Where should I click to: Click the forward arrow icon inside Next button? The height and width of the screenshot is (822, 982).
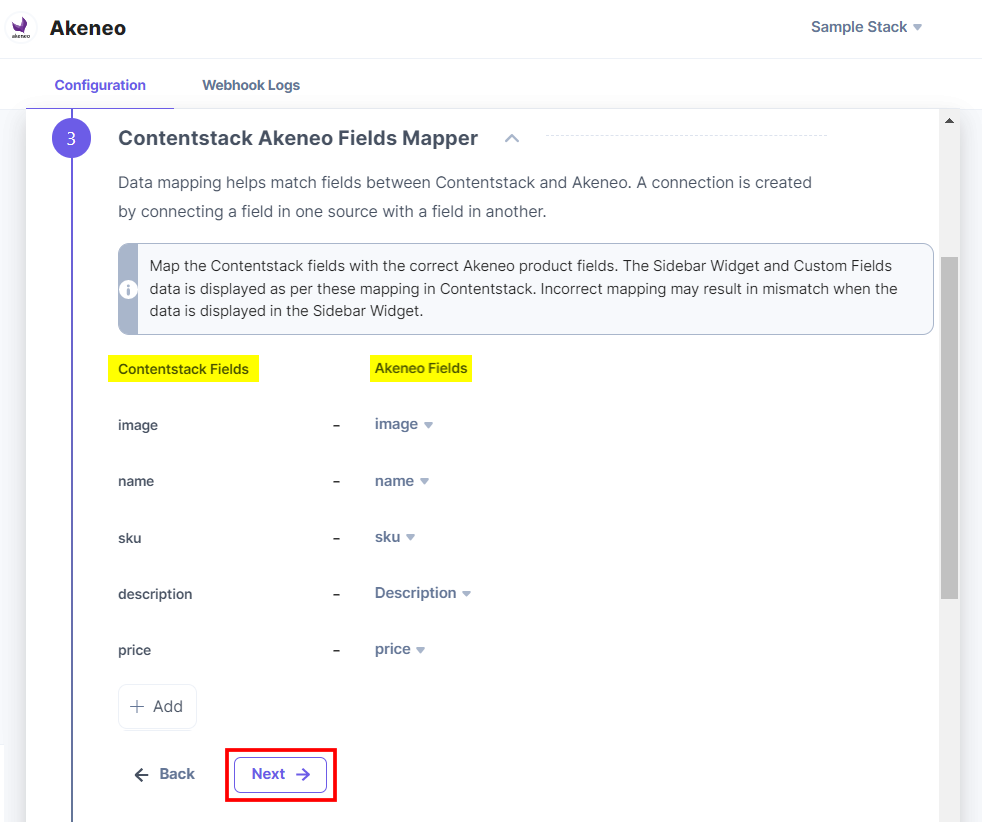click(302, 773)
